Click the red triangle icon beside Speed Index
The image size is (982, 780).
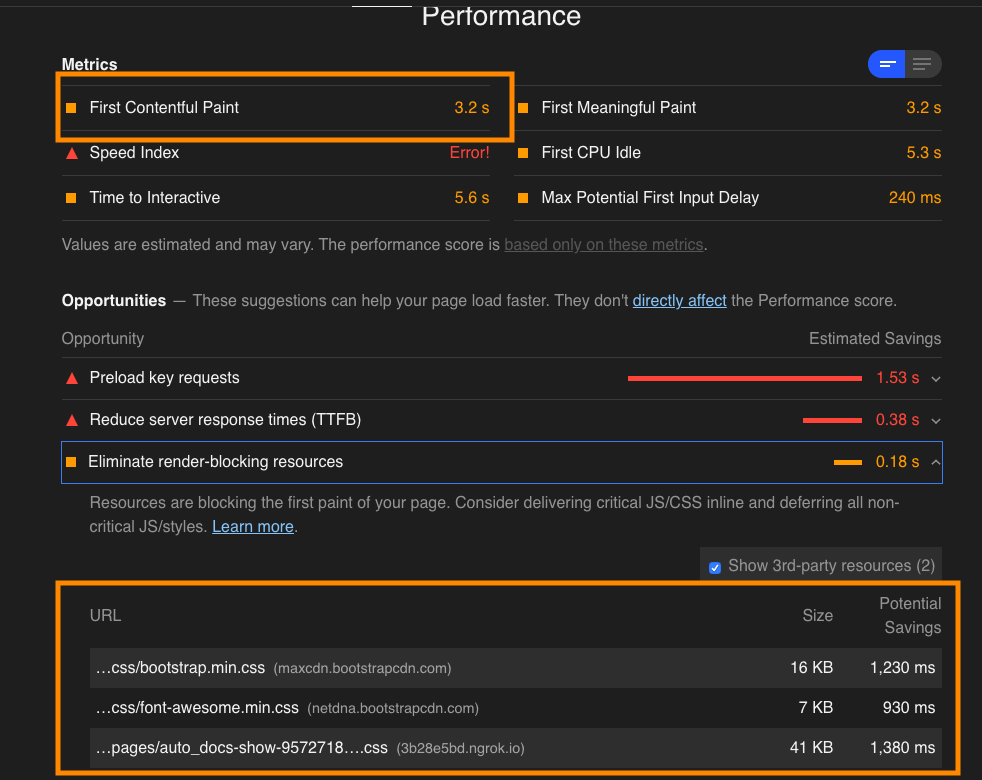(x=71, y=153)
